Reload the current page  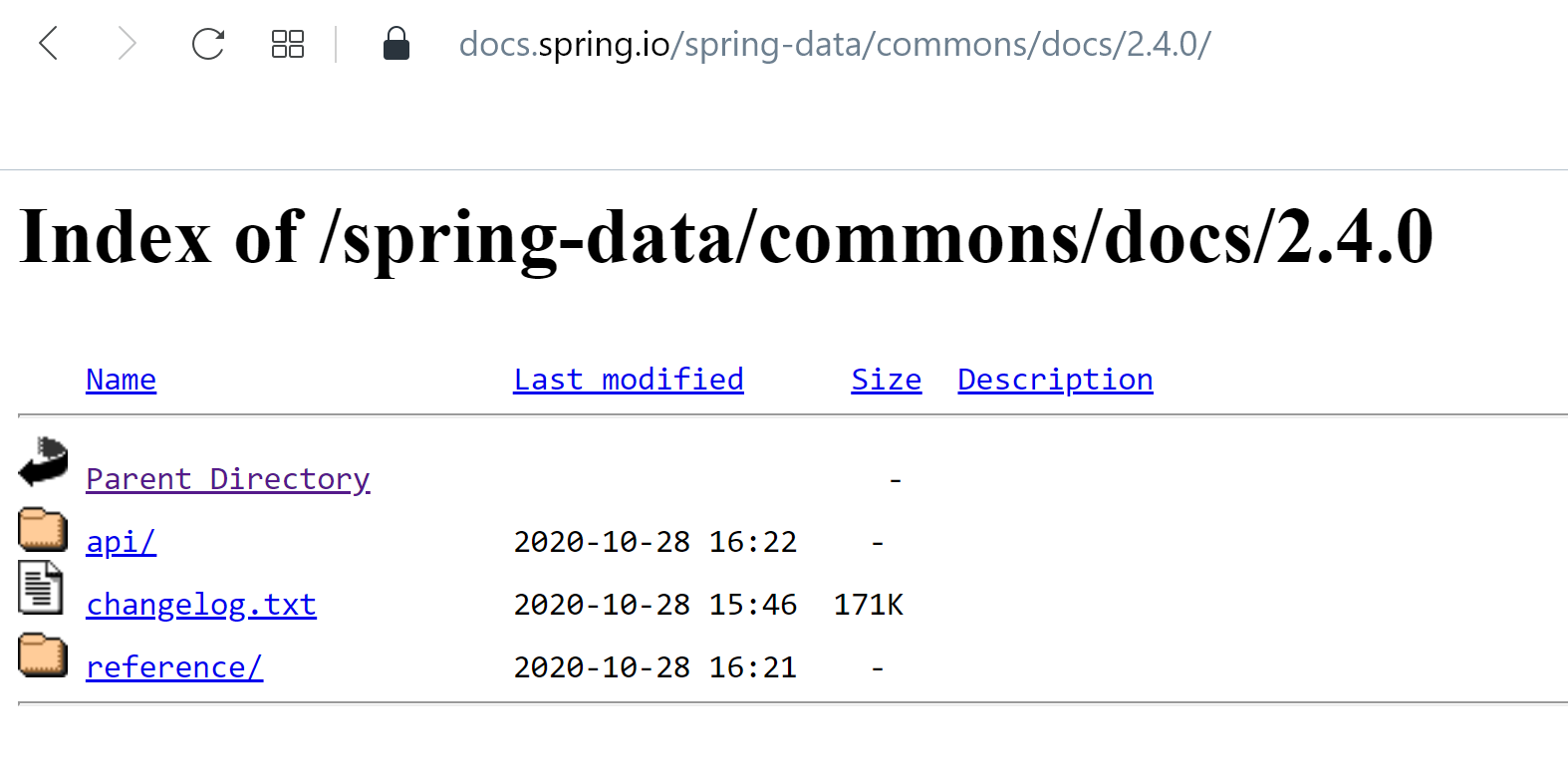[x=207, y=44]
